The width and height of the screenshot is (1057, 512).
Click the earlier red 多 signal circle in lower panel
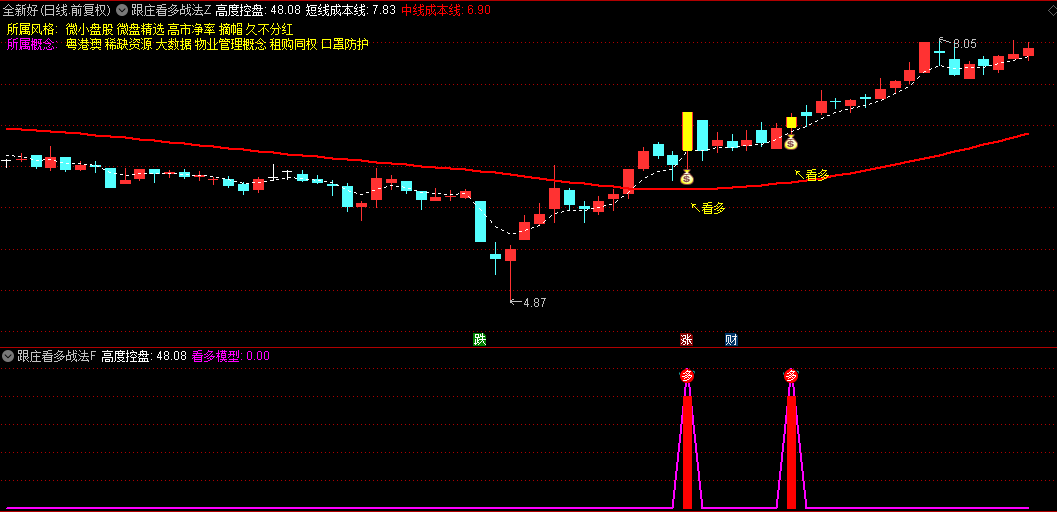tap(687, 375)
